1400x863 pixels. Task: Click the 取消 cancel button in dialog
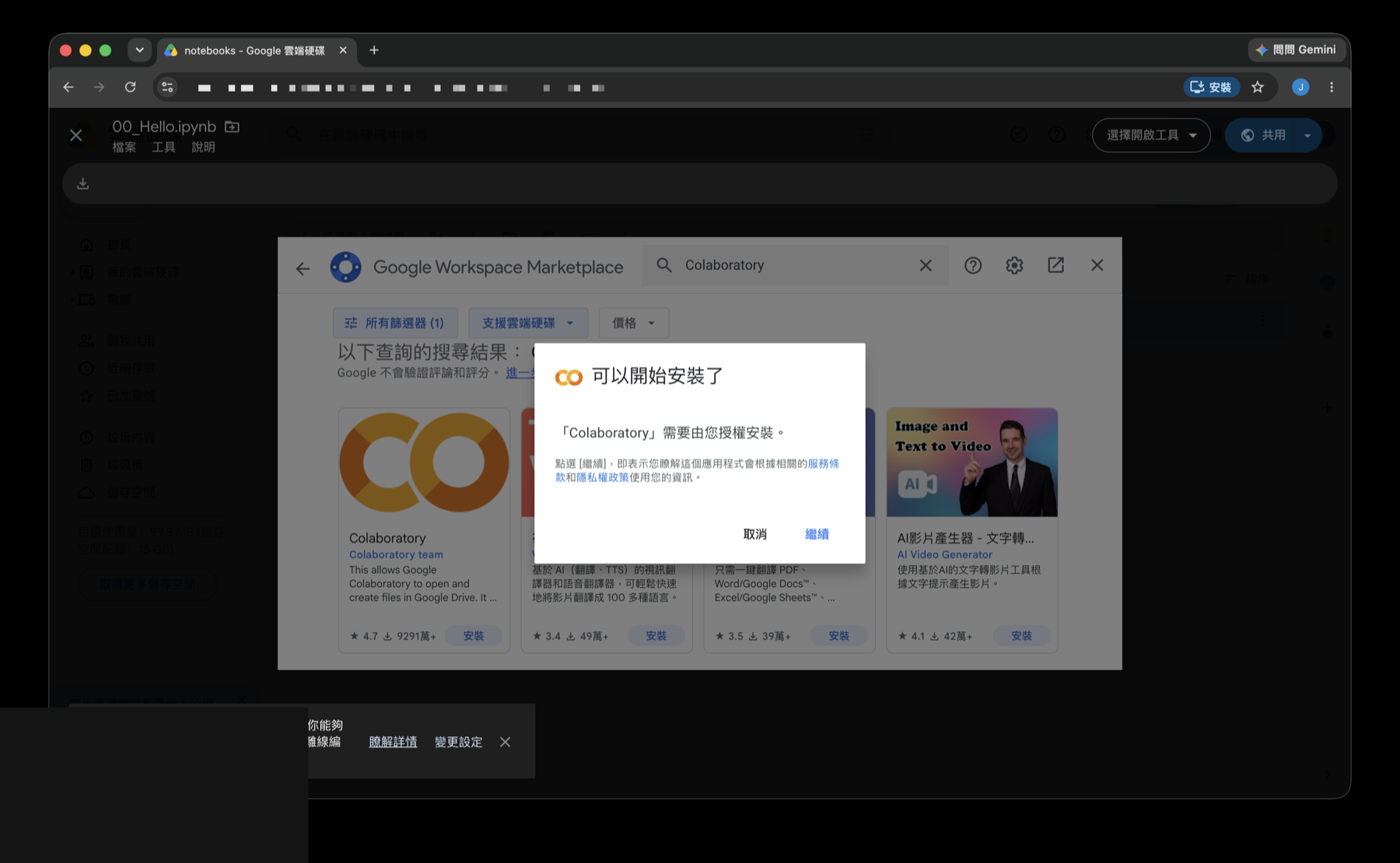754,534
